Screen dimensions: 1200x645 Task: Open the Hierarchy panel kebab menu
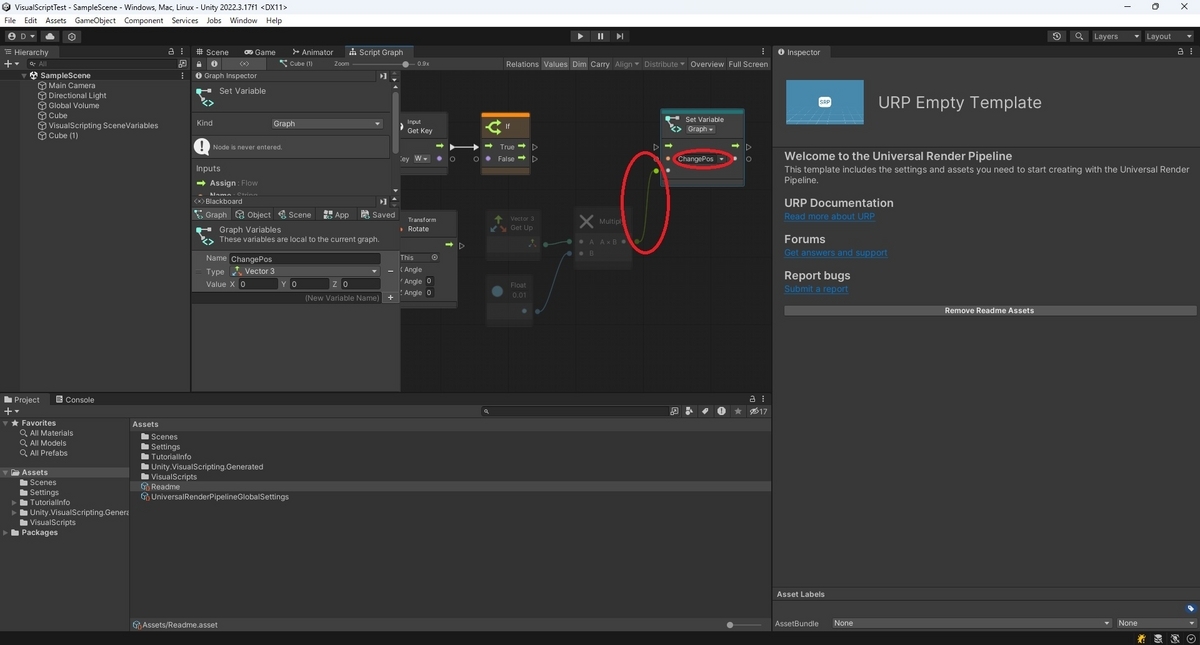pyautogui.click(x=182, y=52)
